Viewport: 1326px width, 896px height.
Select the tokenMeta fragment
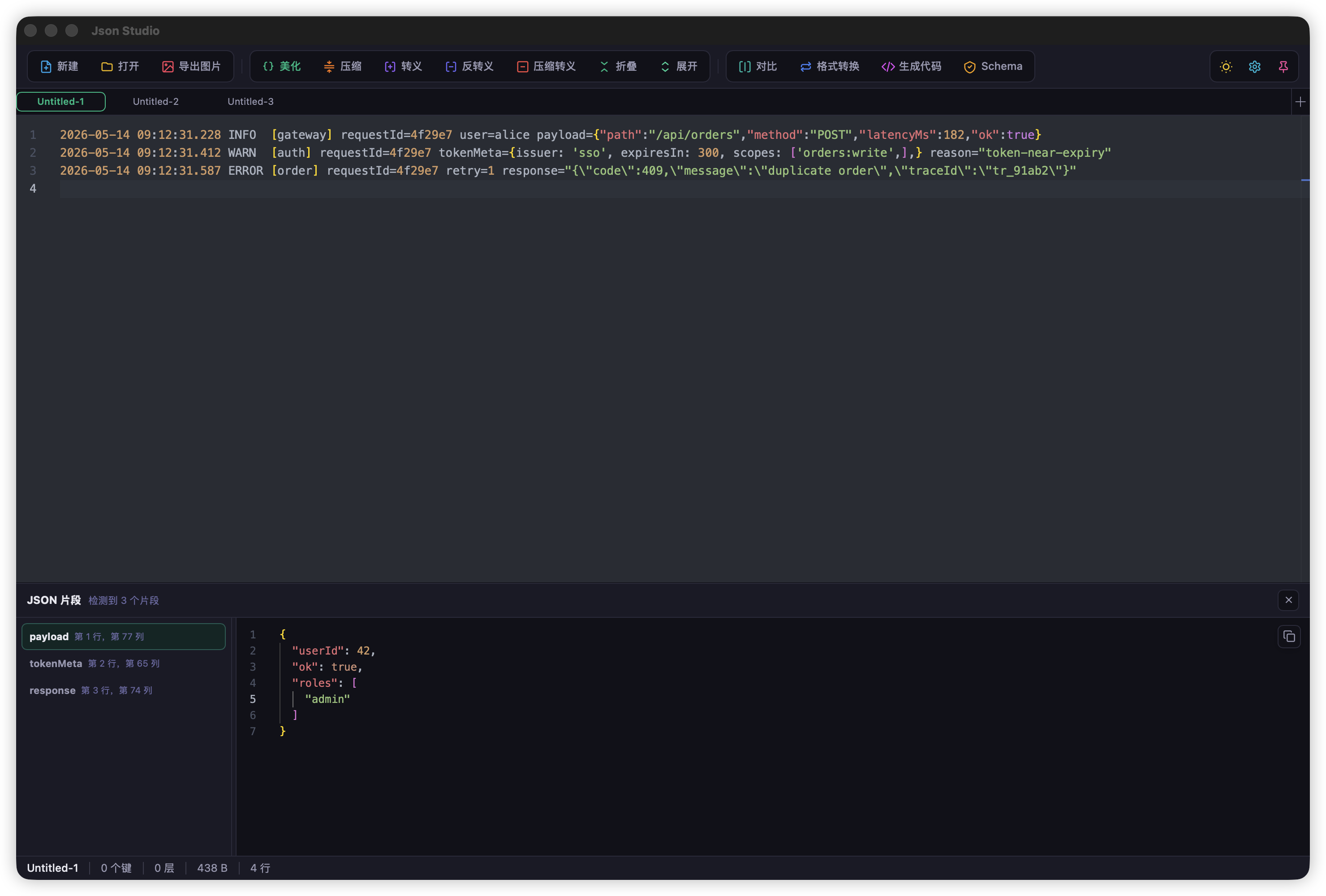tap(123, 663)
